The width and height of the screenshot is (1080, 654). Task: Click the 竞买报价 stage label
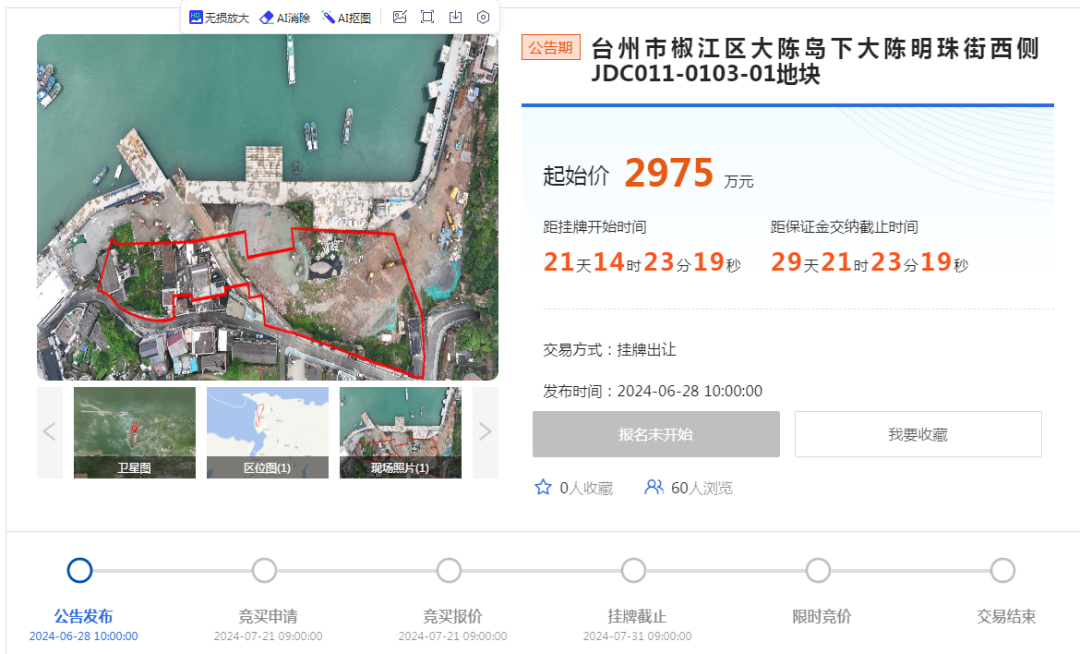click(453, 616)
